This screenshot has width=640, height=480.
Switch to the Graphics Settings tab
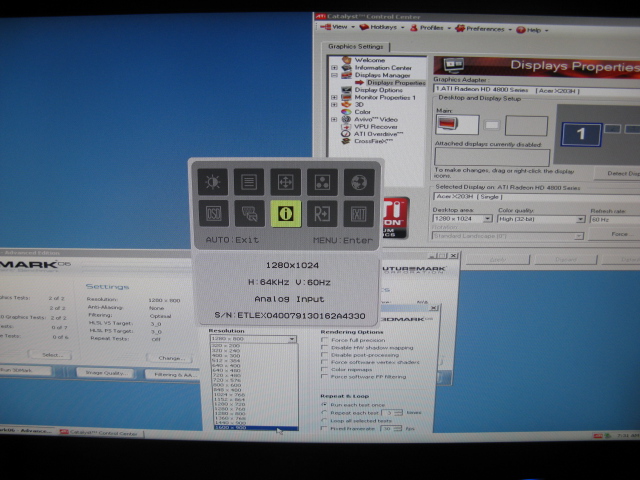point(356,47)
